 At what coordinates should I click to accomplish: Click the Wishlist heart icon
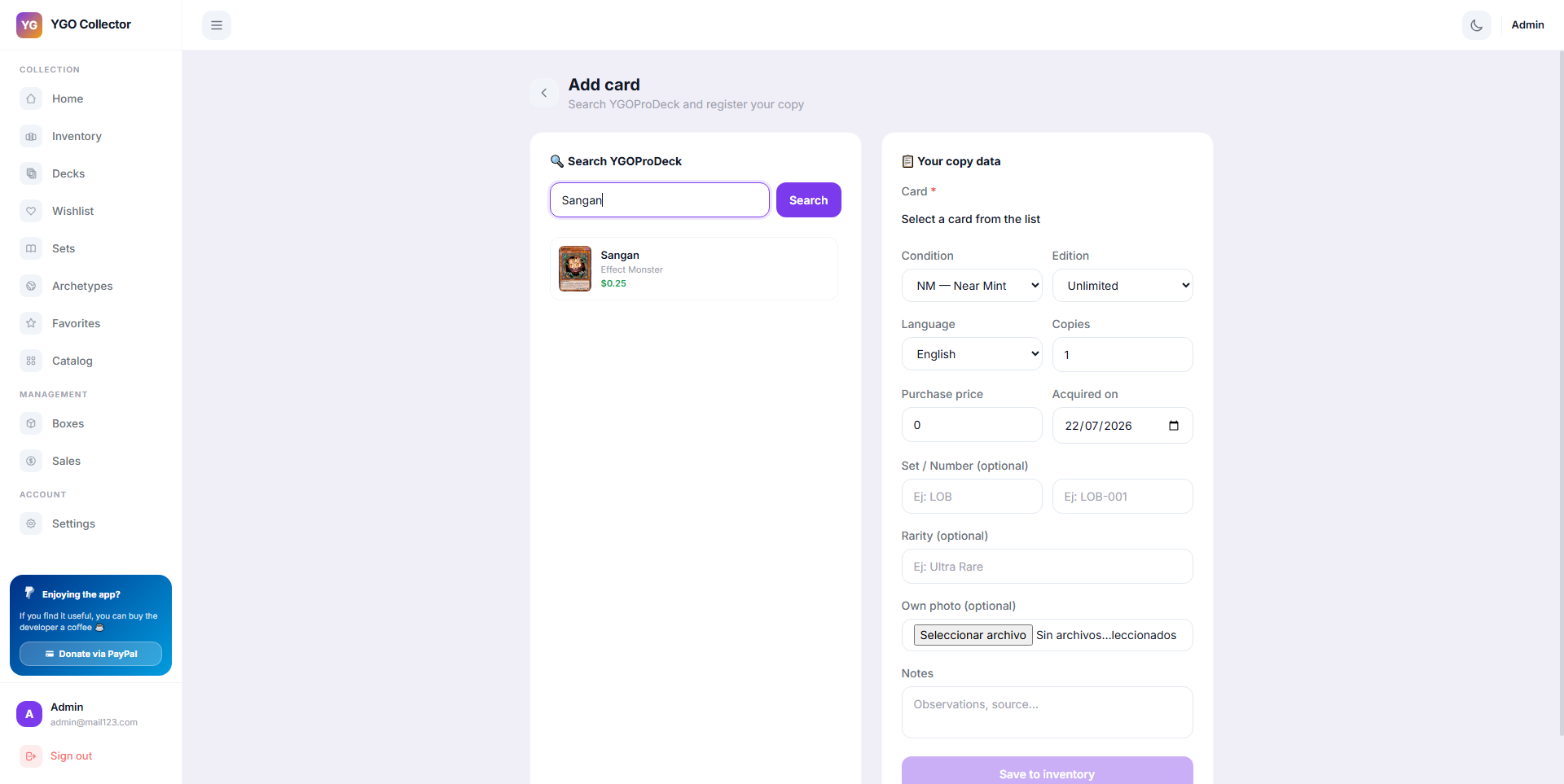coord(31,211)
